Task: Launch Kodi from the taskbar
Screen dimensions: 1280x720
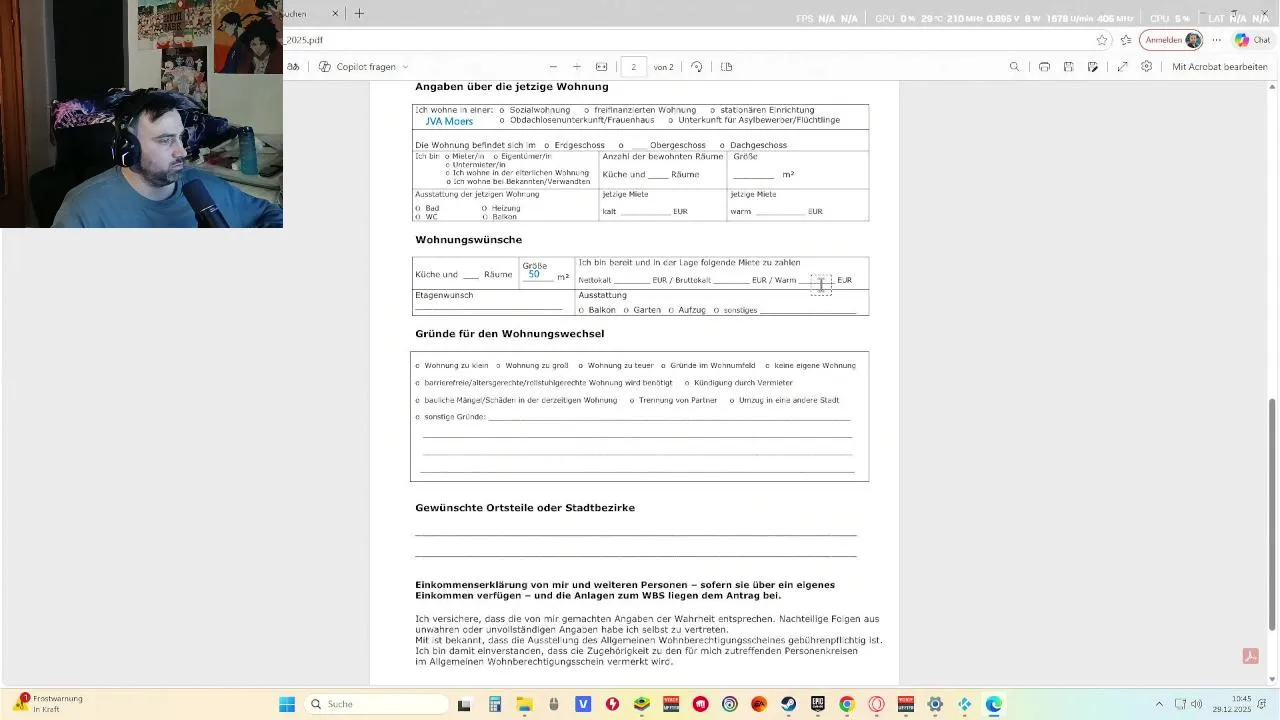Action: coord(964,704)
